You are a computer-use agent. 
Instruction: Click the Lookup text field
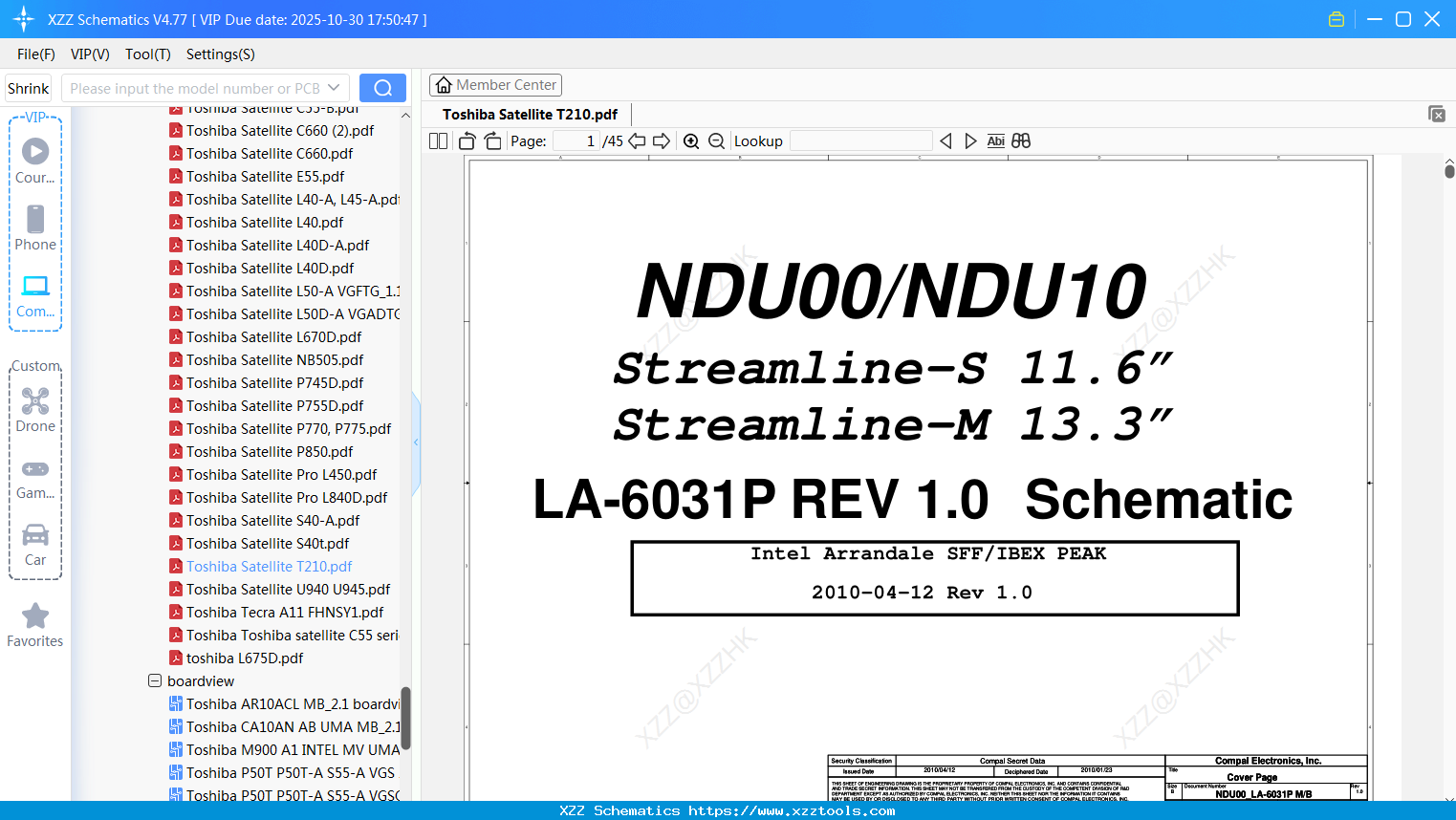[x=861, y=141]
